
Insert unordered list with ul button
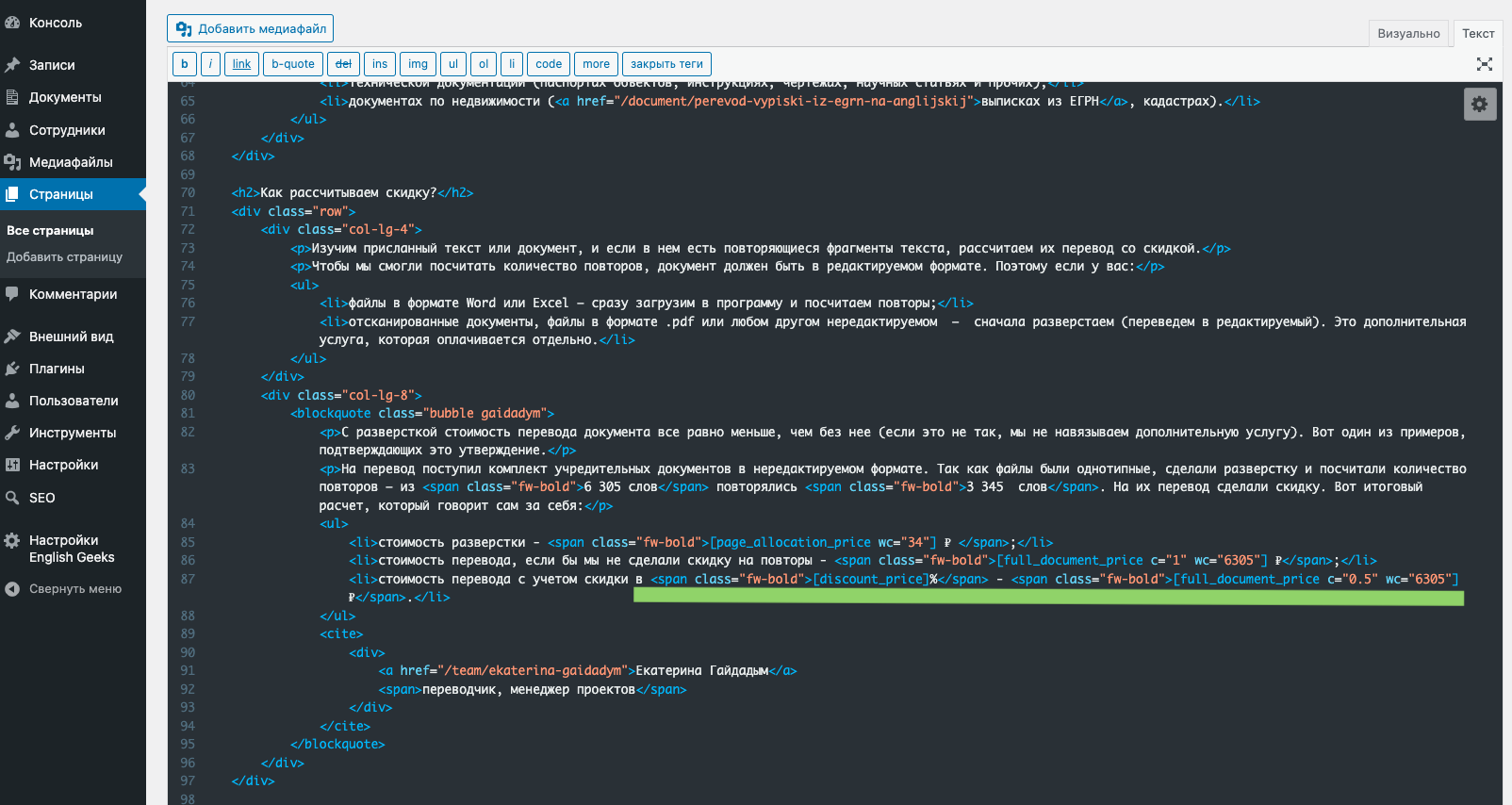click(x=453, y=64)
